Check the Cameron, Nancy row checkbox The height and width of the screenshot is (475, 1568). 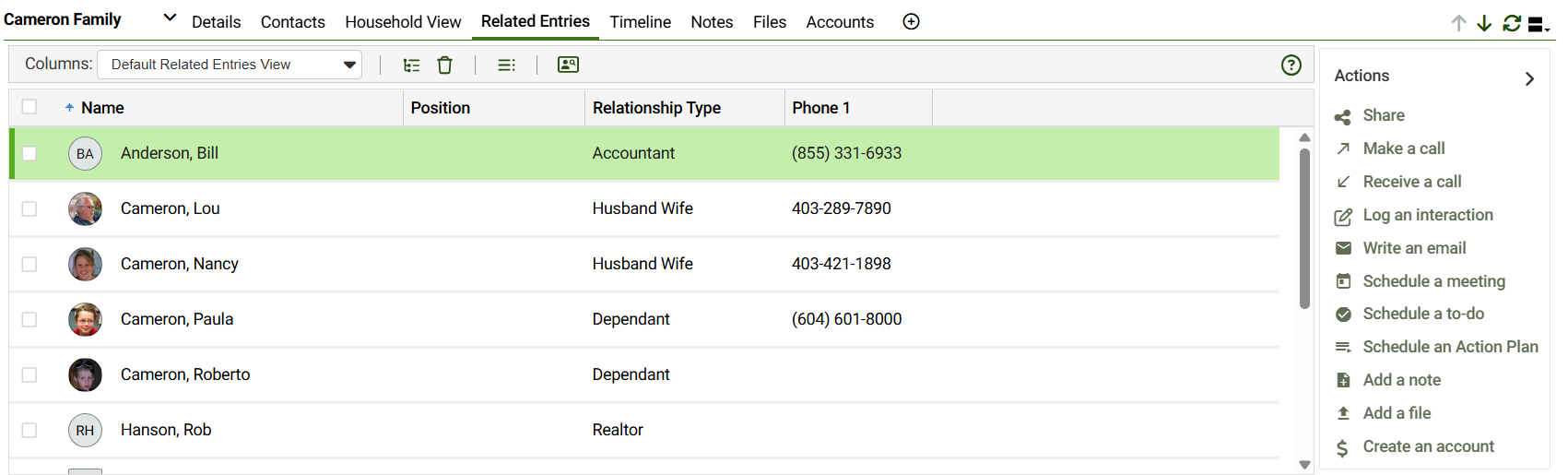coord(29,264)
